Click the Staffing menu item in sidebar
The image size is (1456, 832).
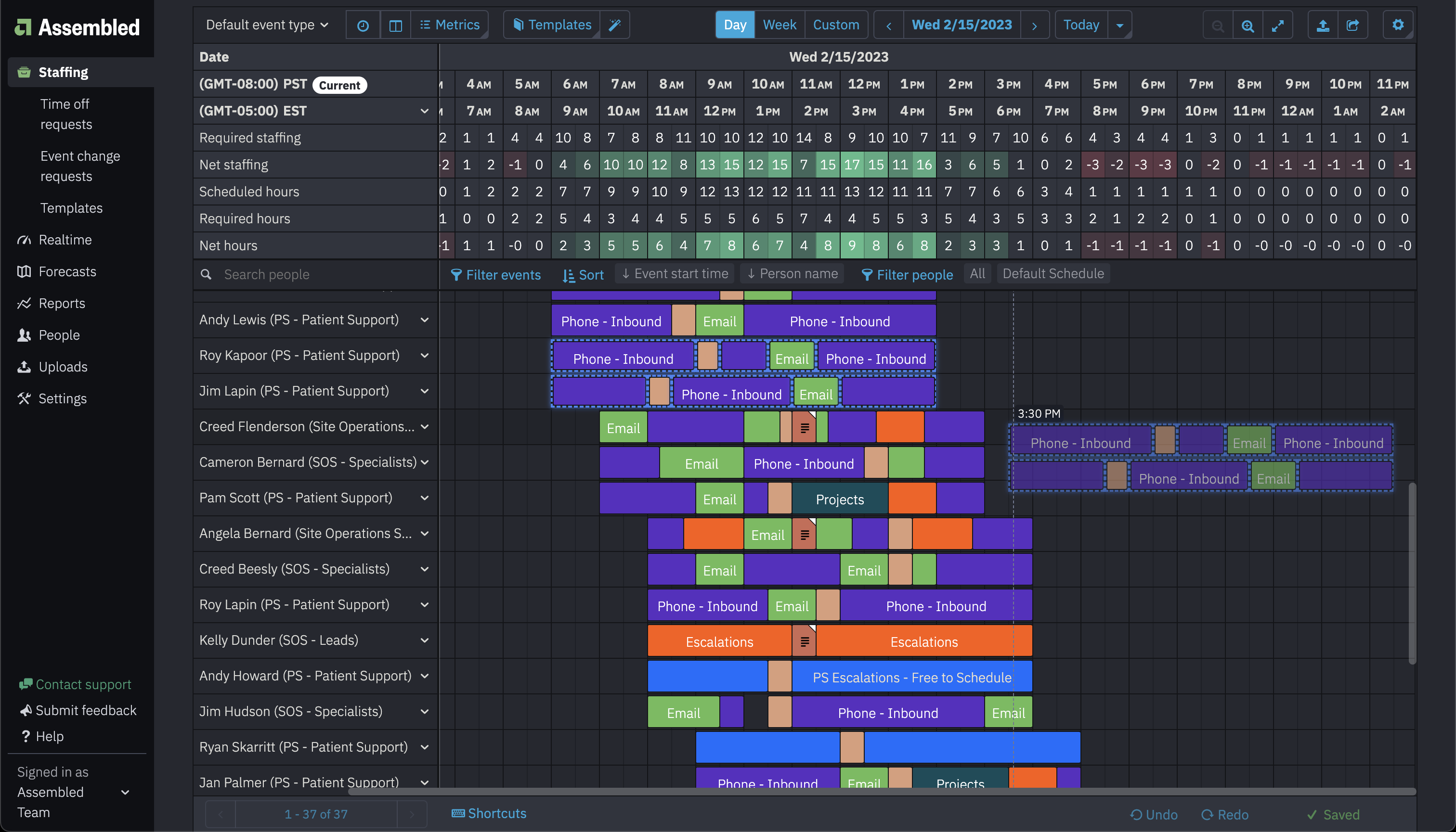tap(62, 71)
